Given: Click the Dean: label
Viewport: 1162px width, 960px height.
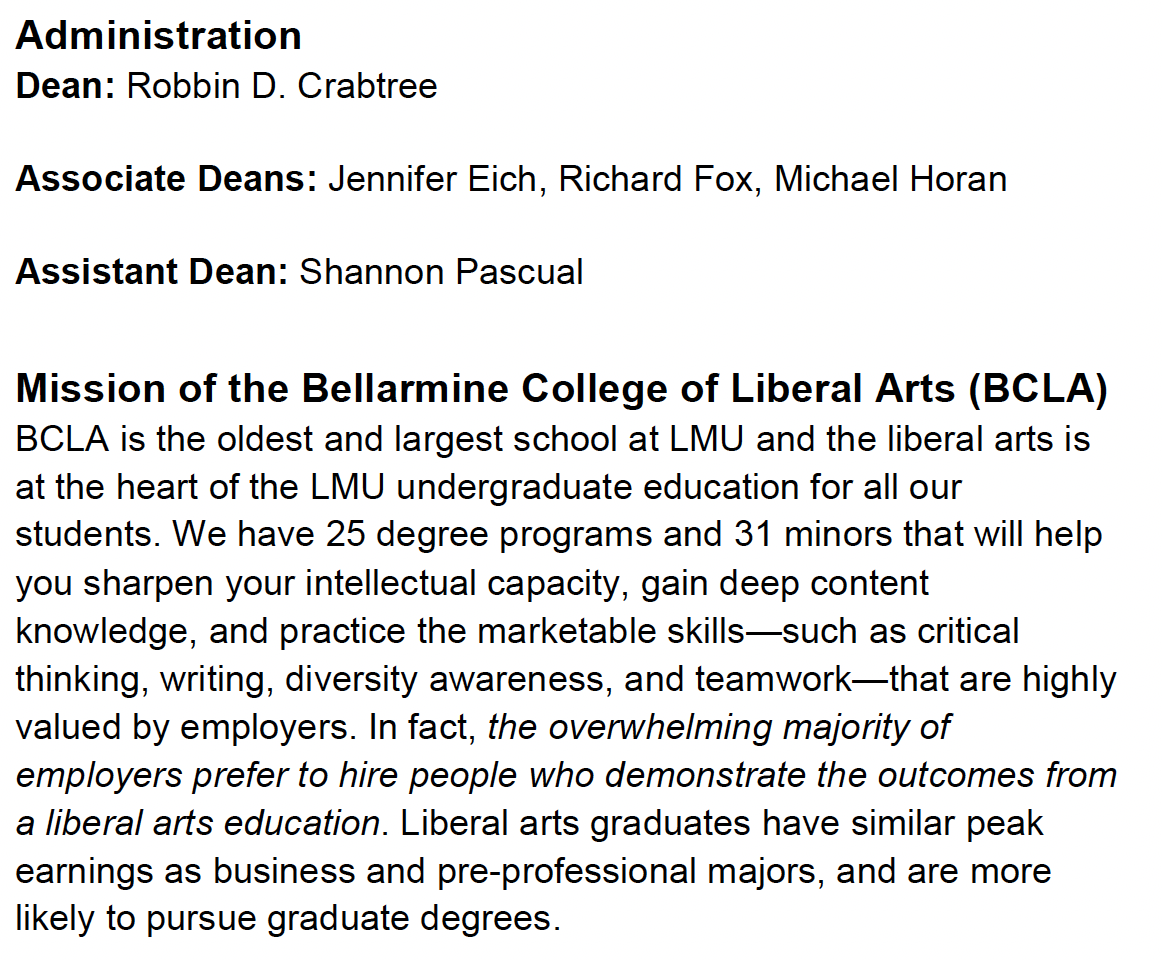Looking at the screenshot, I should pos(65,86).
